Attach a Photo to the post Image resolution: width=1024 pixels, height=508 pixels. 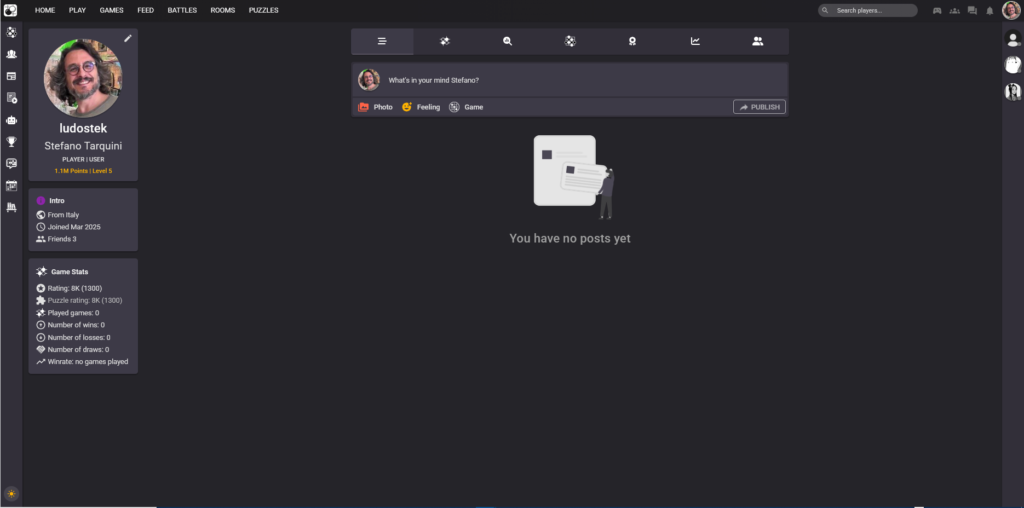pyautogui.click(x=376, y=107)
